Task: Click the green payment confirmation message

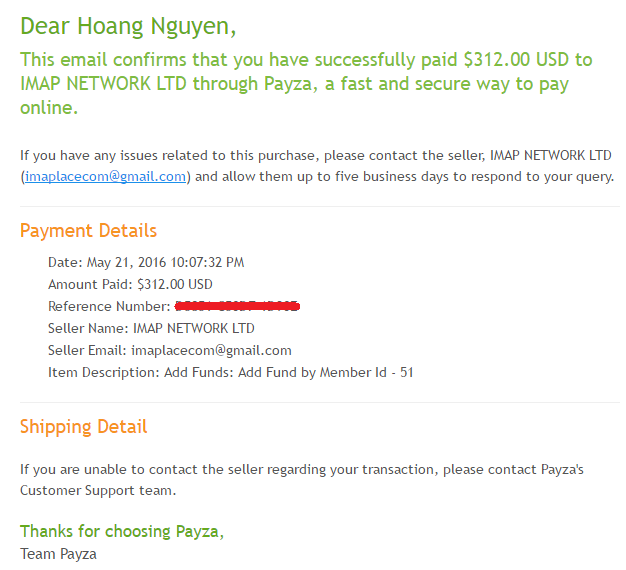Action: coord(306,83)
